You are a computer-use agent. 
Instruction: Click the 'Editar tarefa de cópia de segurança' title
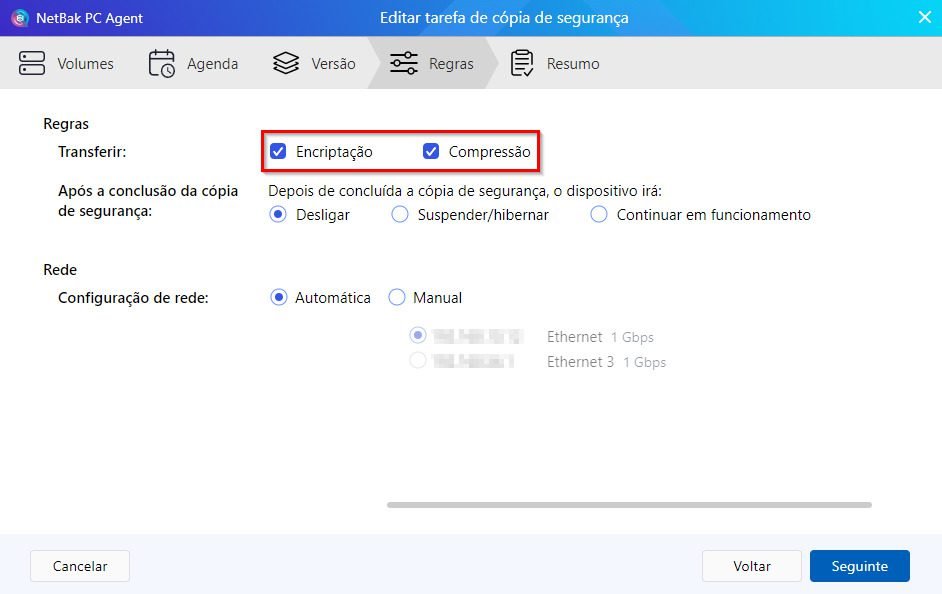tap(504, 18)
